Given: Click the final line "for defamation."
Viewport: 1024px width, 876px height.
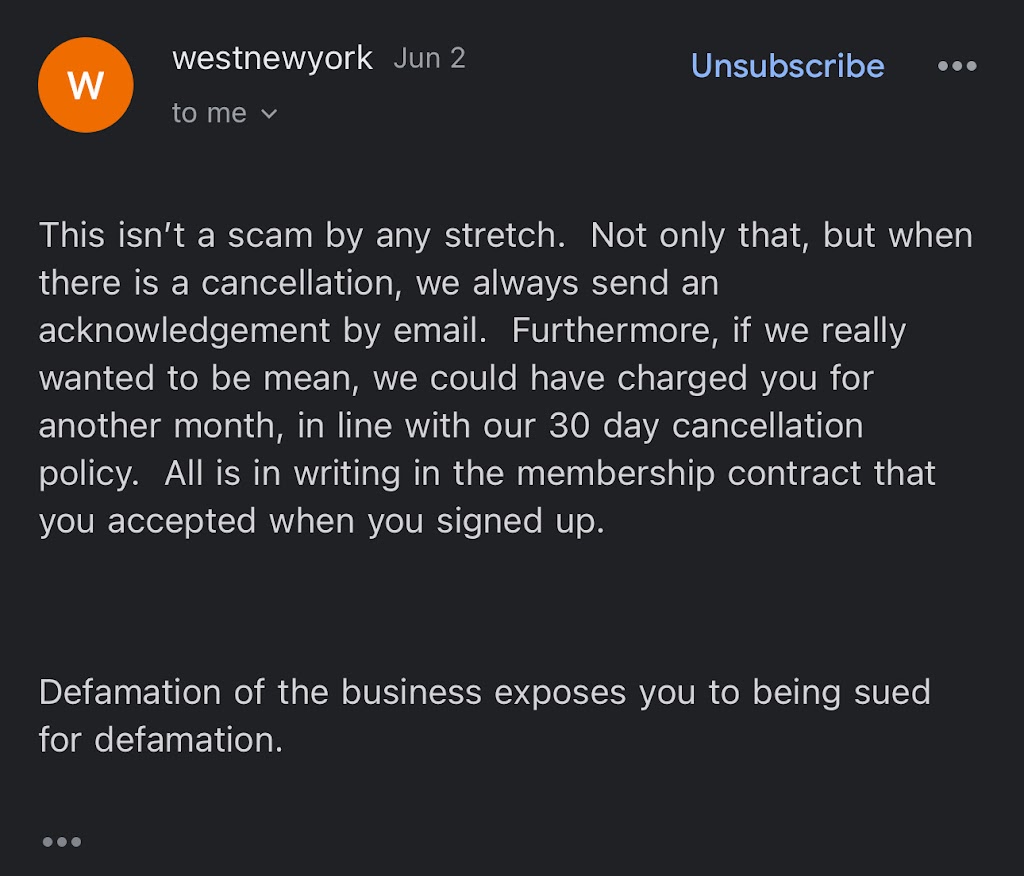Looking at the screenshot, I should click(x=161, y=740).
